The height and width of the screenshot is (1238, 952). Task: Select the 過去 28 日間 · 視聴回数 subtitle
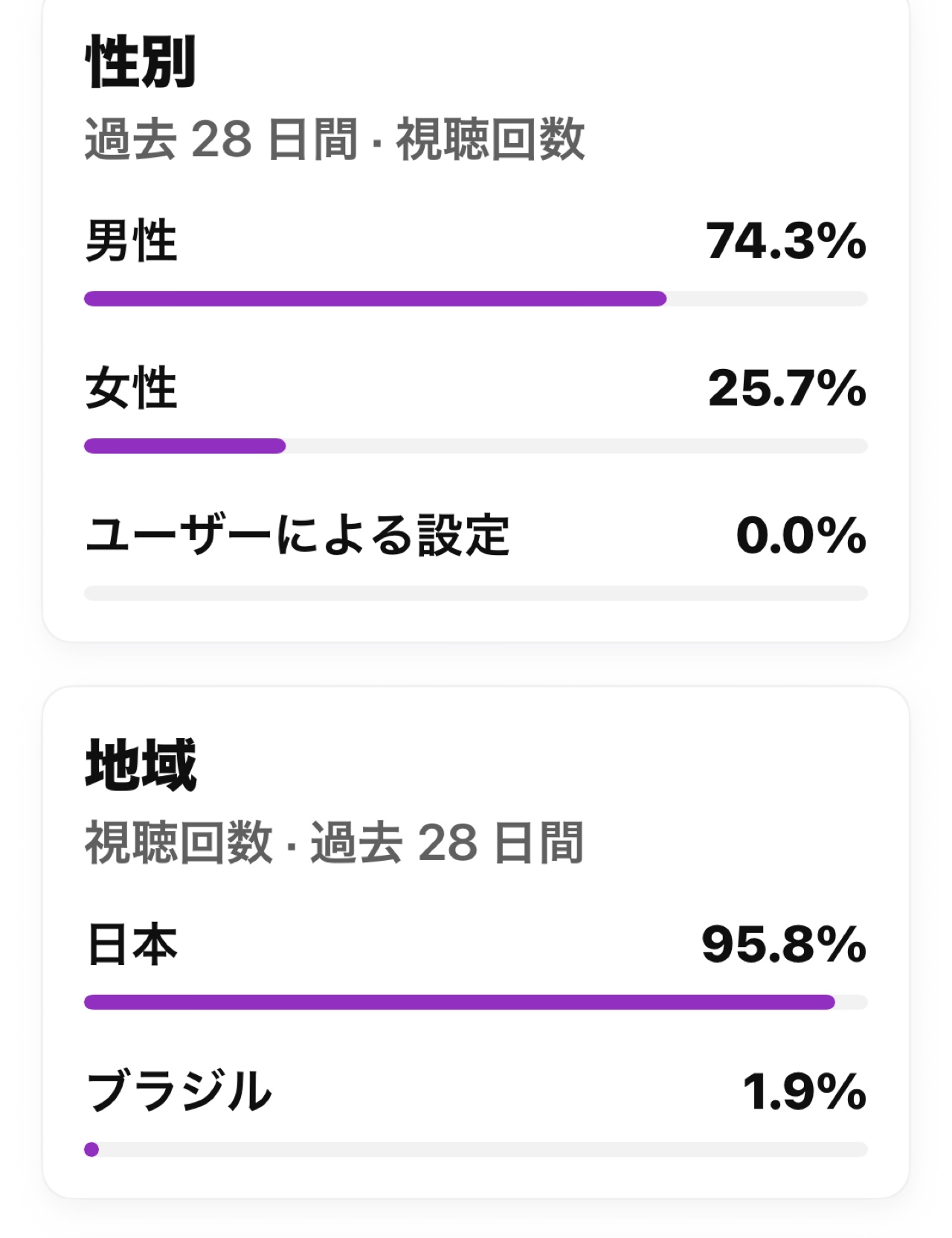335,139
